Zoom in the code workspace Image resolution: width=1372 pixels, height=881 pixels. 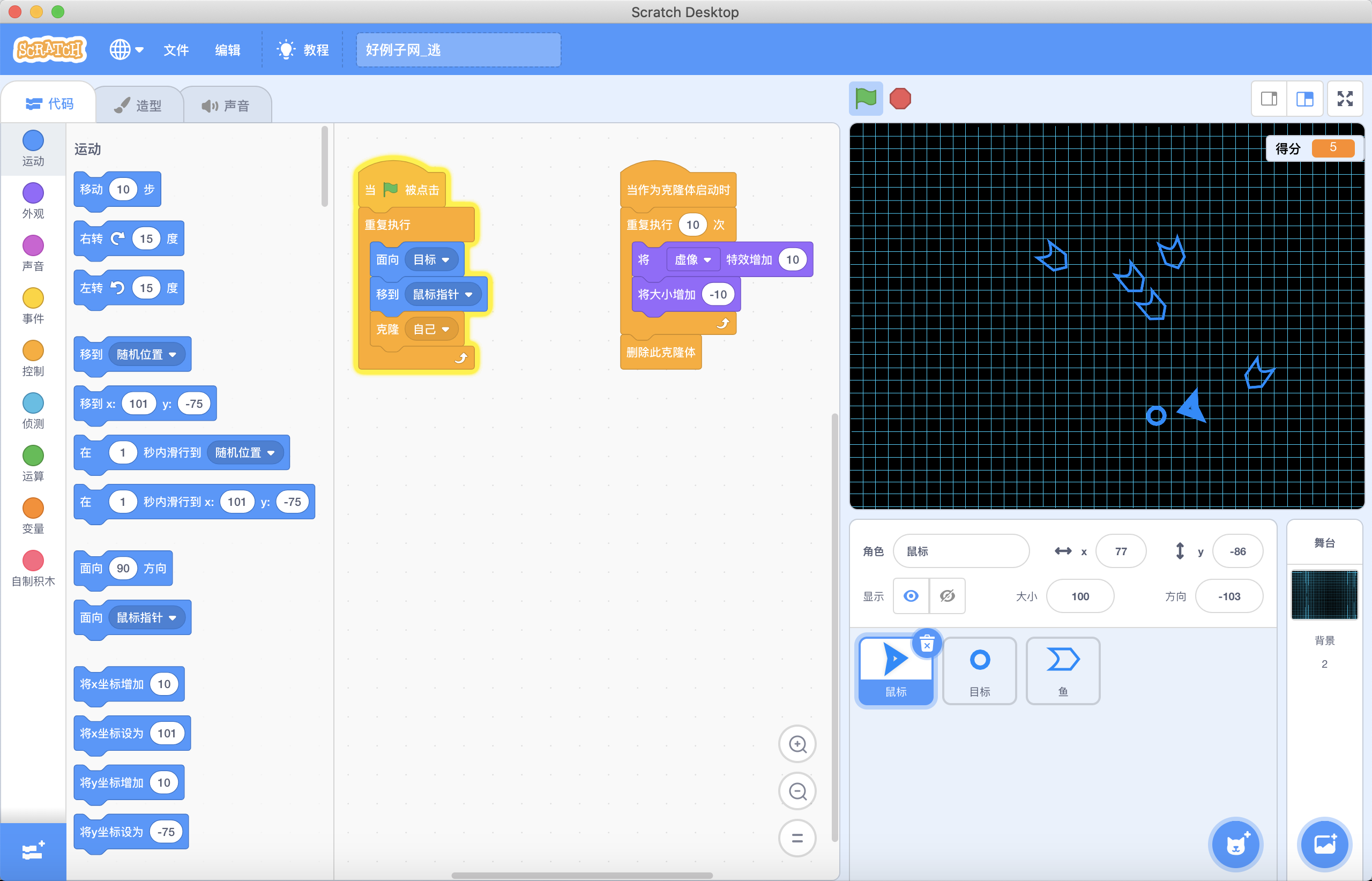797,744
